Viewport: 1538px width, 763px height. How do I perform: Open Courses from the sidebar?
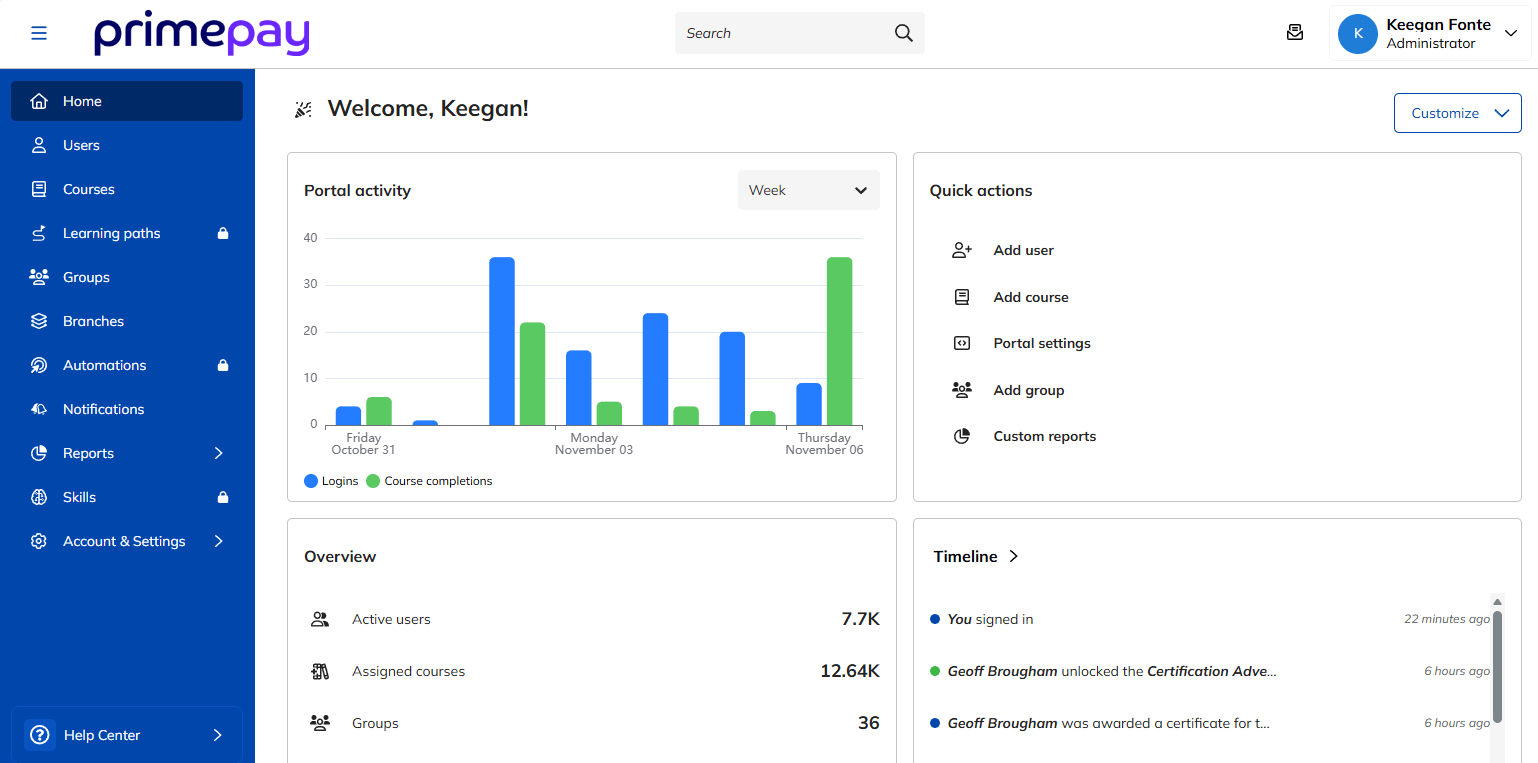tap(88, 189)
